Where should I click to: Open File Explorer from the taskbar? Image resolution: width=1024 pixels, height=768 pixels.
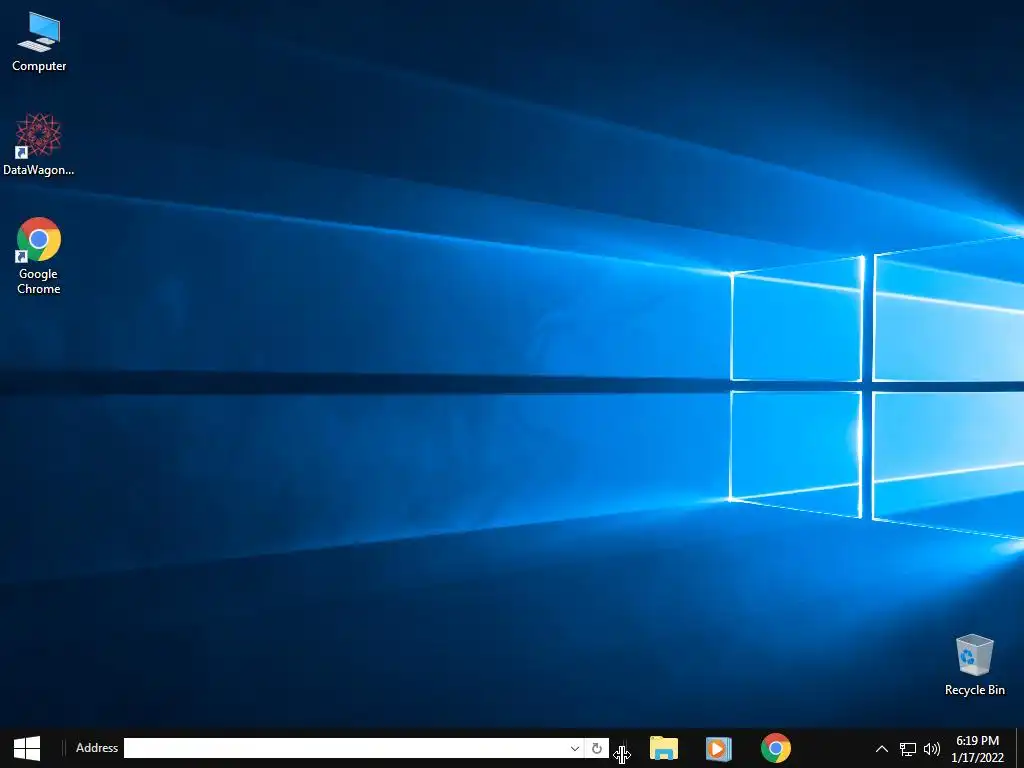coord(664,748)
